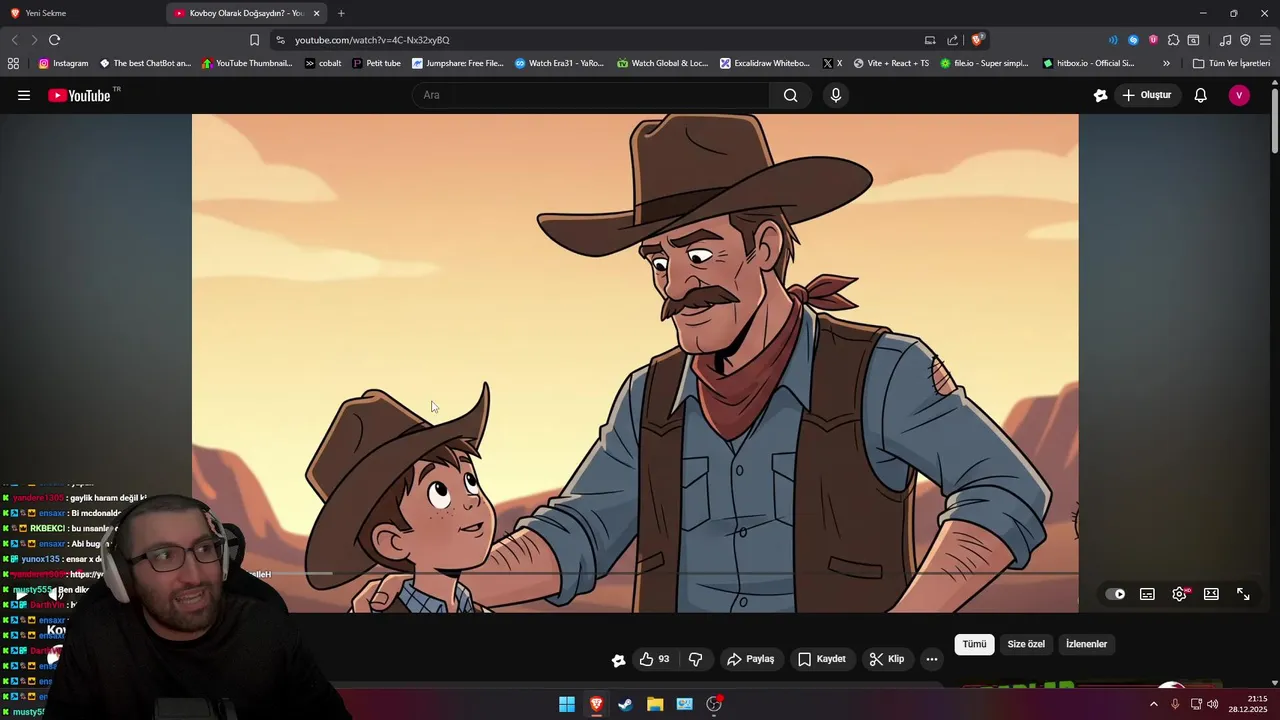Click the sparkle icon beside like button
This screenshot has height=720, width=1280.
[618, 659]
